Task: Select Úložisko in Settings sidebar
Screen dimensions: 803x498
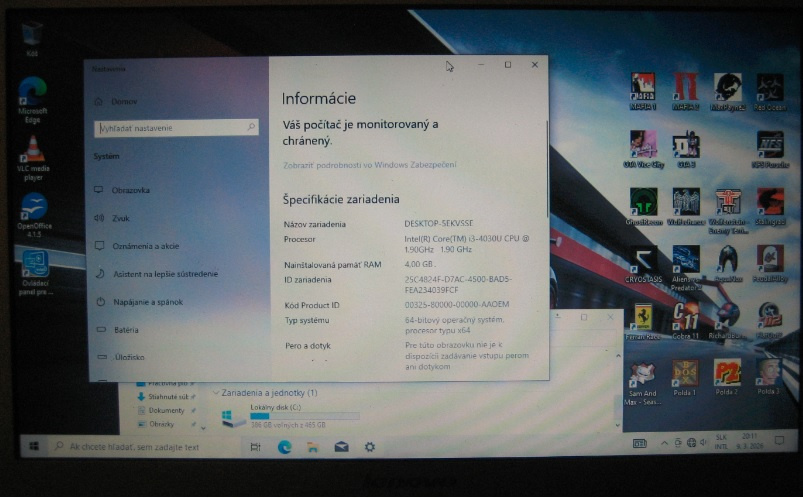Action: [130, 357]
